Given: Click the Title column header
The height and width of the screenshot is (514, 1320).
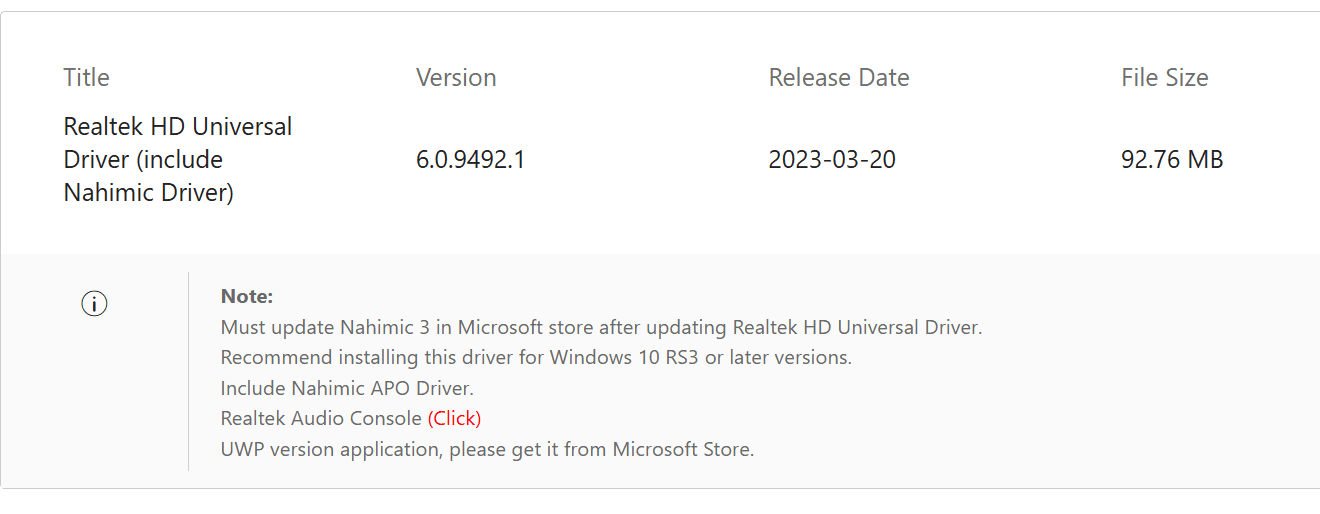Looking at the screenshot, I should click(86, 78).
